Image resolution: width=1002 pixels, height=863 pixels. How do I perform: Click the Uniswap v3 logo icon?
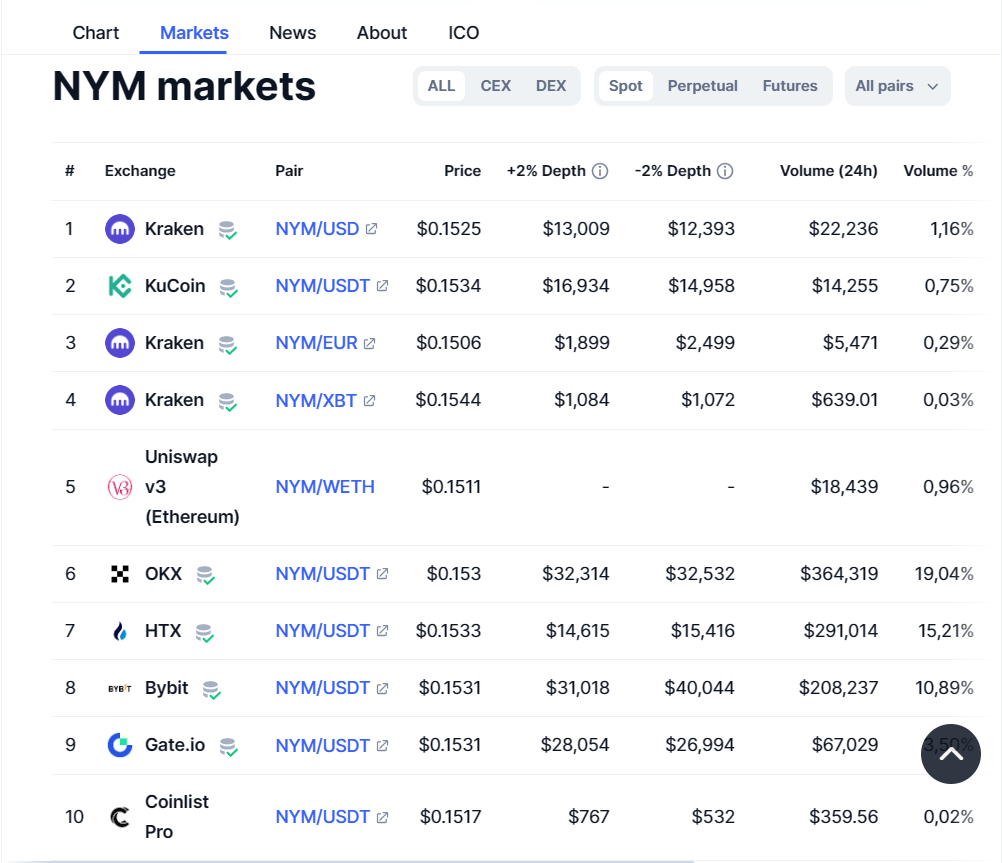pos(119,487)
